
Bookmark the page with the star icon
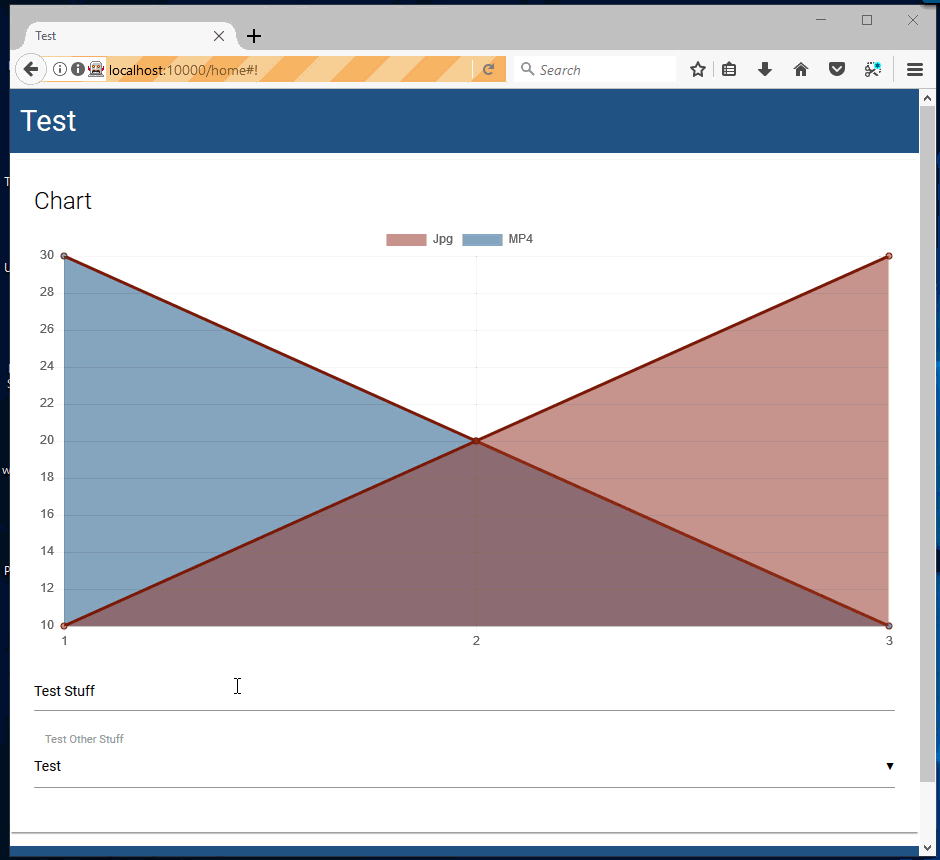(x=696, y=69)
